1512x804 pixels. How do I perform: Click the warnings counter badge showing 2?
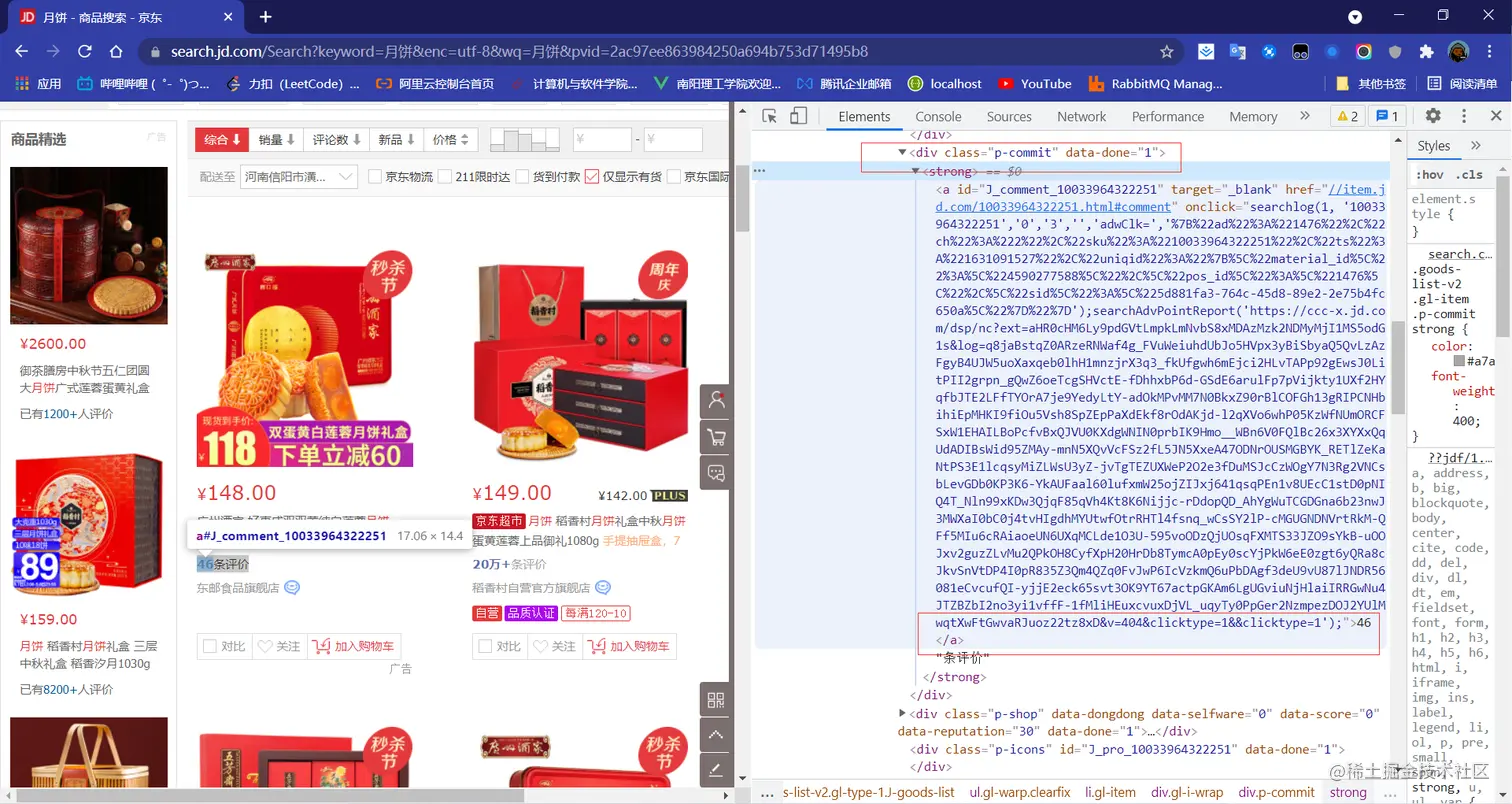point(1347,116)
